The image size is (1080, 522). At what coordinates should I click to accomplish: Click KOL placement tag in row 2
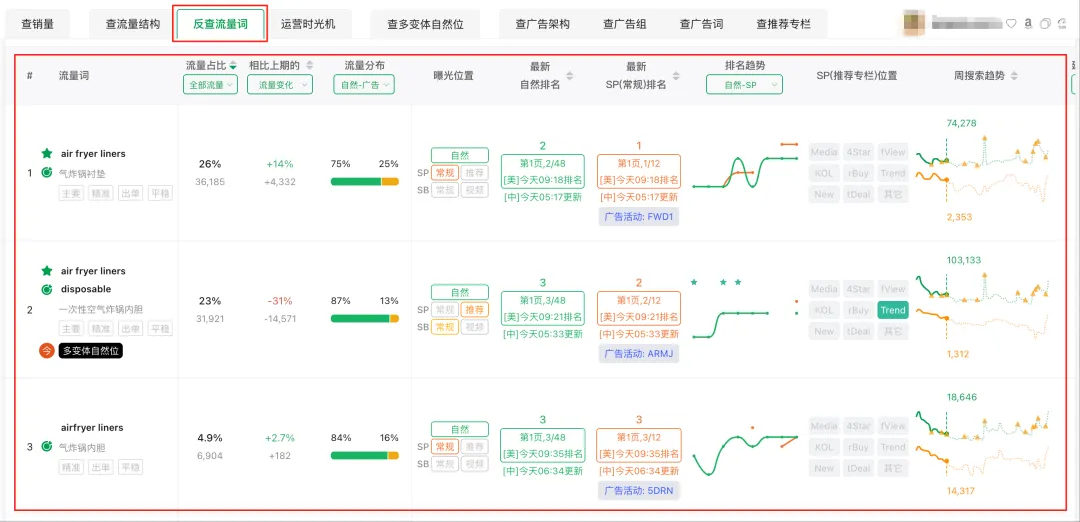pyautogui.click(x=824, y=310)
